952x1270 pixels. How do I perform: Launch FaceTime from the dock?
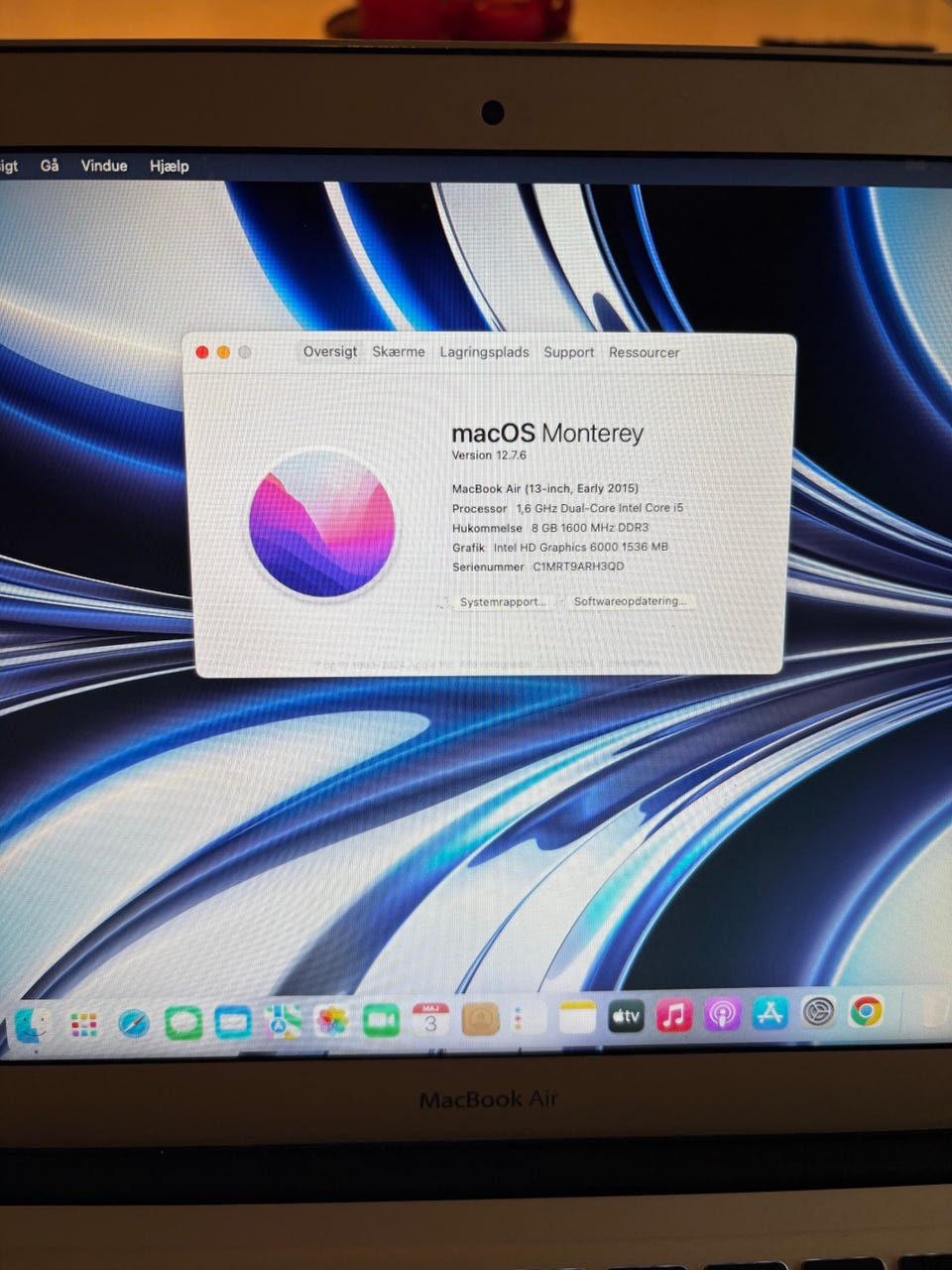(381, 1020)
